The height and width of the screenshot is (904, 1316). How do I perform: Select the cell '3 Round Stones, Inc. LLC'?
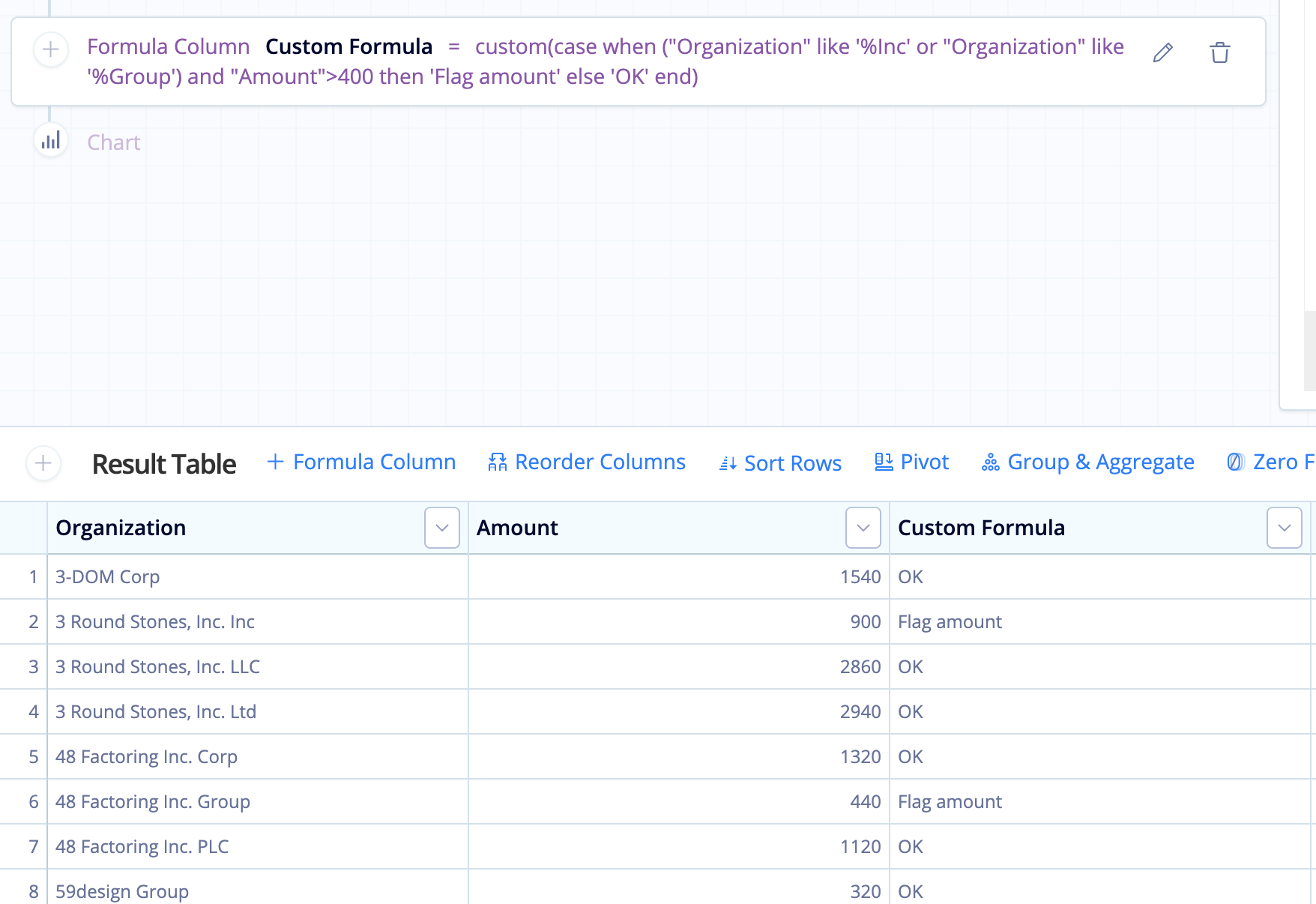[258, 666]
